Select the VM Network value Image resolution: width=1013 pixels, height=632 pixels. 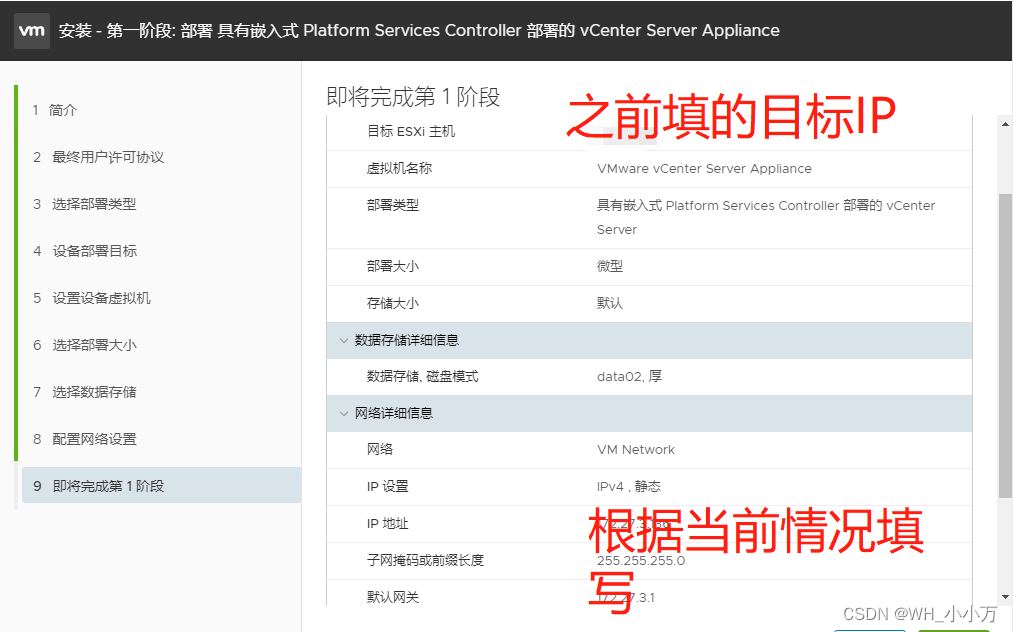point(636,450)
